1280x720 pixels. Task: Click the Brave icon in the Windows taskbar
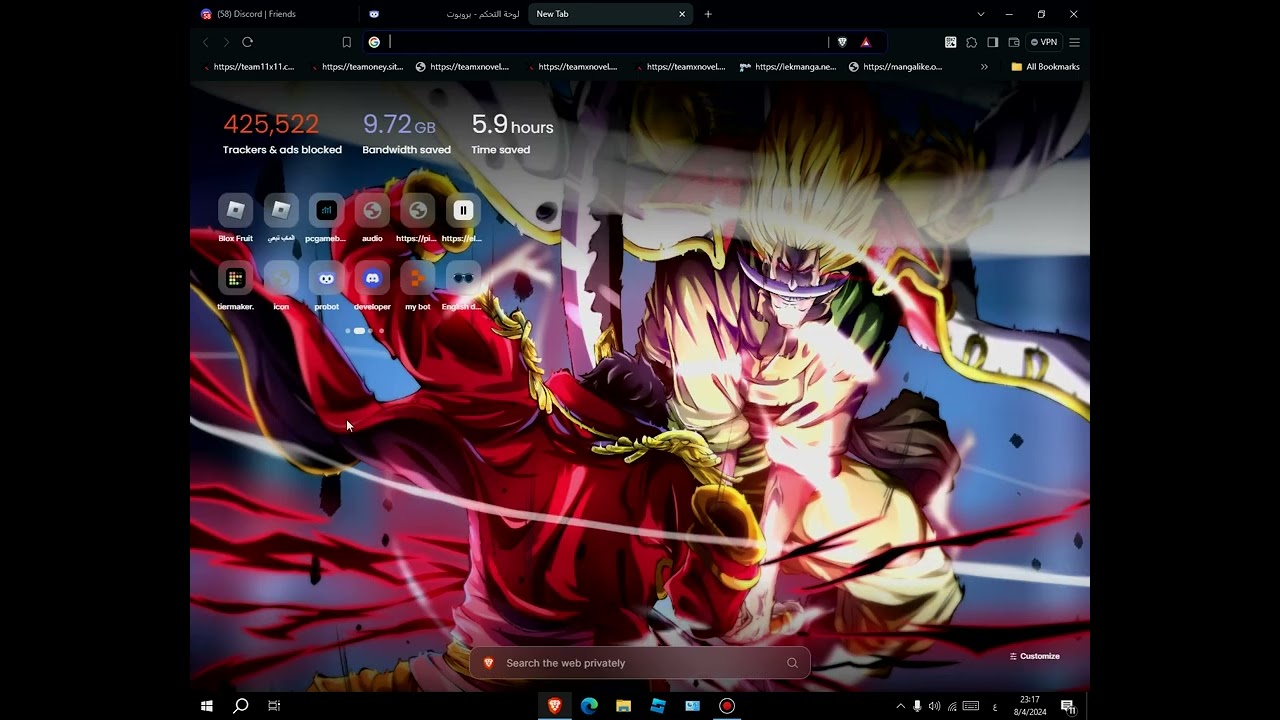click(x=555, y=706)
